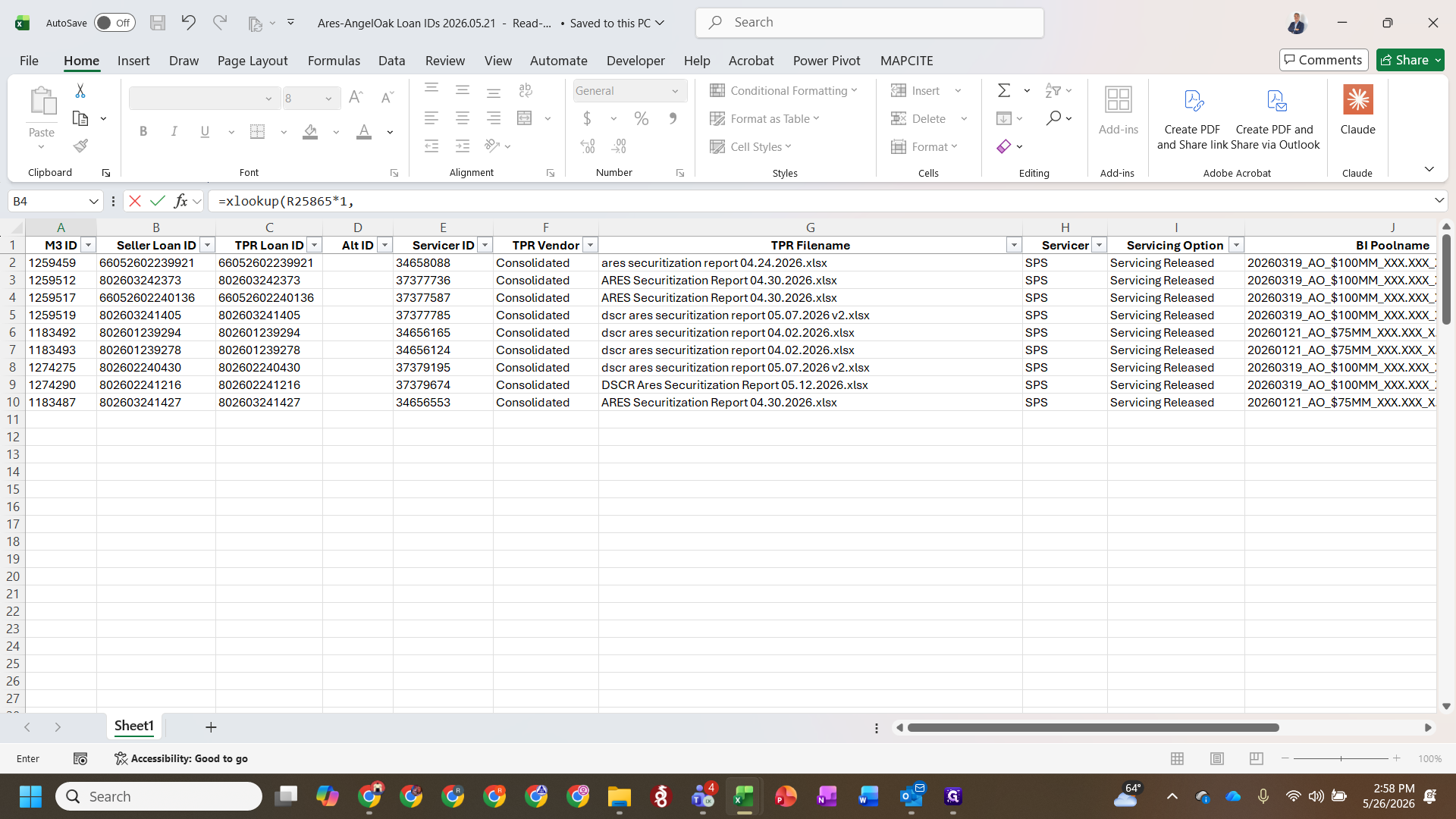Click the Save icon in title bar
The width and height of the screenshot is (1456, 819).
tap(158, 23)
